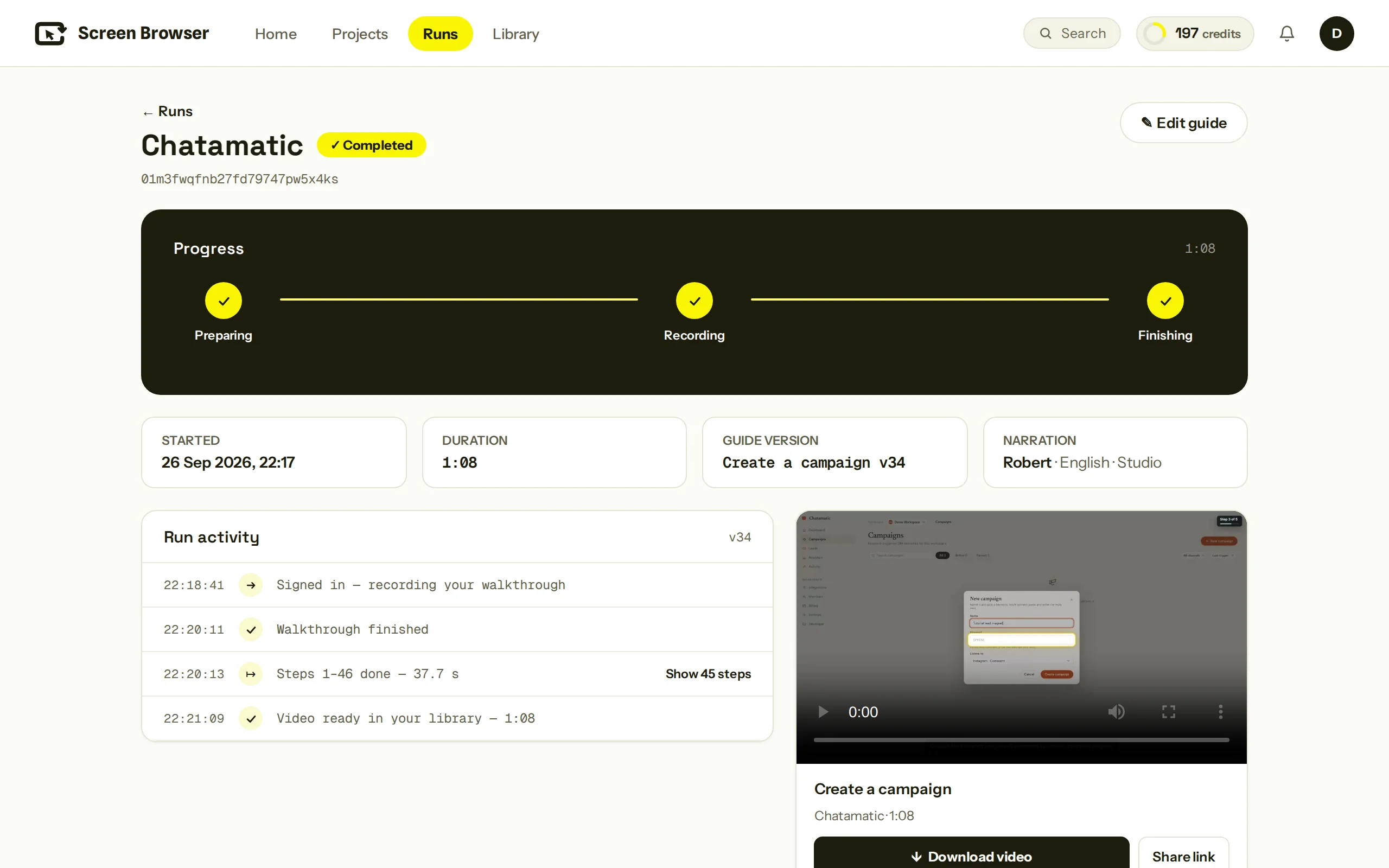The height and width of the screenshot is (868, 1389).
Task: Click the Edit guide button
Action: pyautogui.click(x=1183, y=123)
